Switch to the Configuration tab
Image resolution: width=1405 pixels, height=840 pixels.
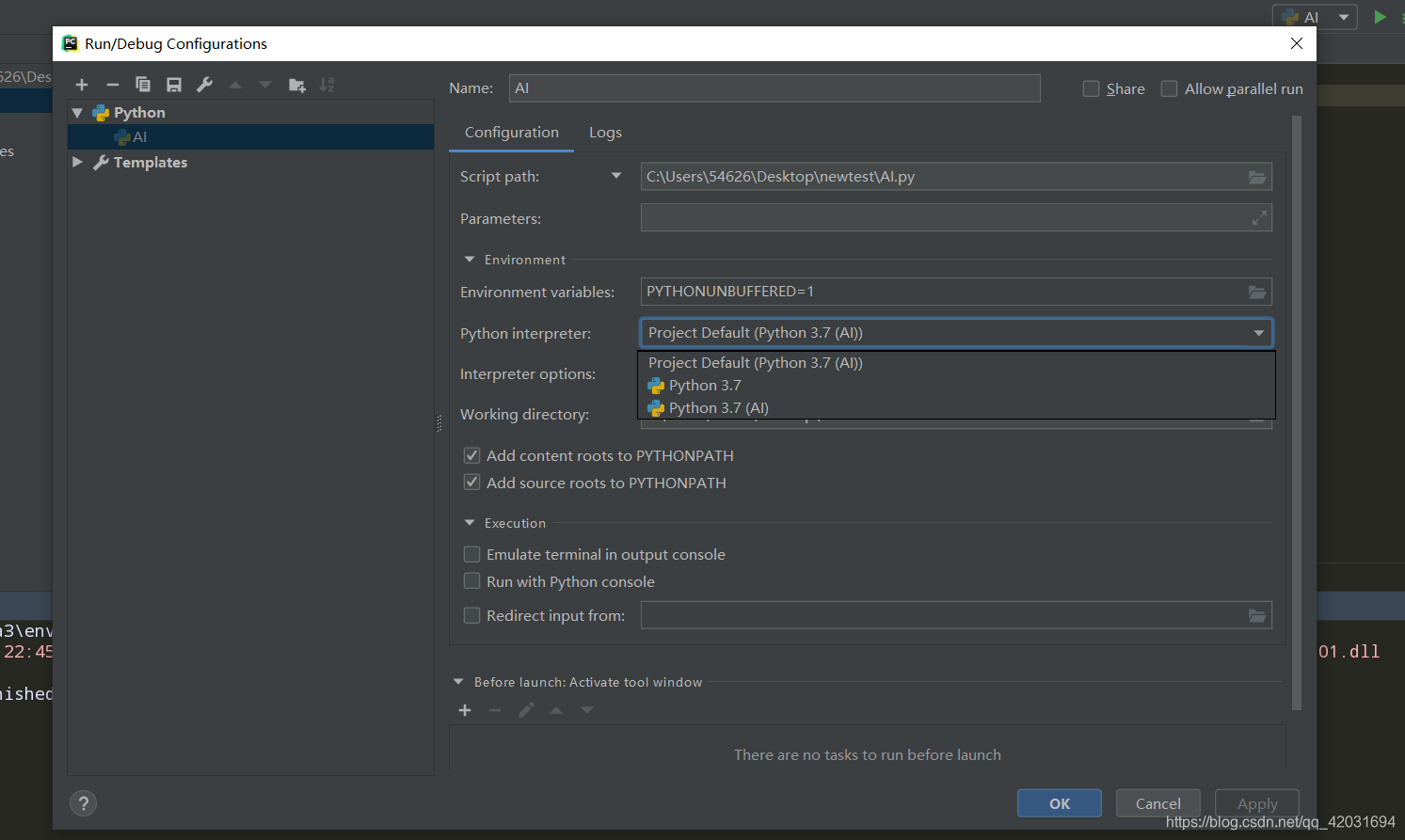(512, 133)
